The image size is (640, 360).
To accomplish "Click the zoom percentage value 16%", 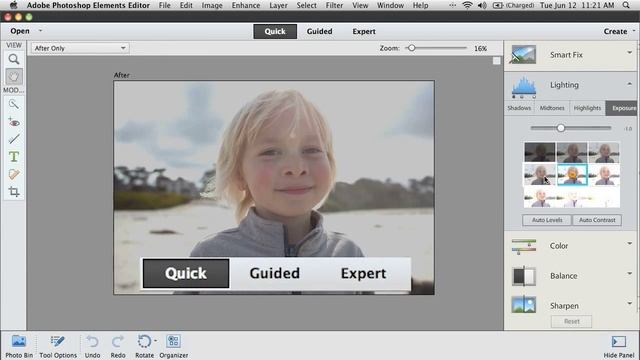I will coord(480,48).
